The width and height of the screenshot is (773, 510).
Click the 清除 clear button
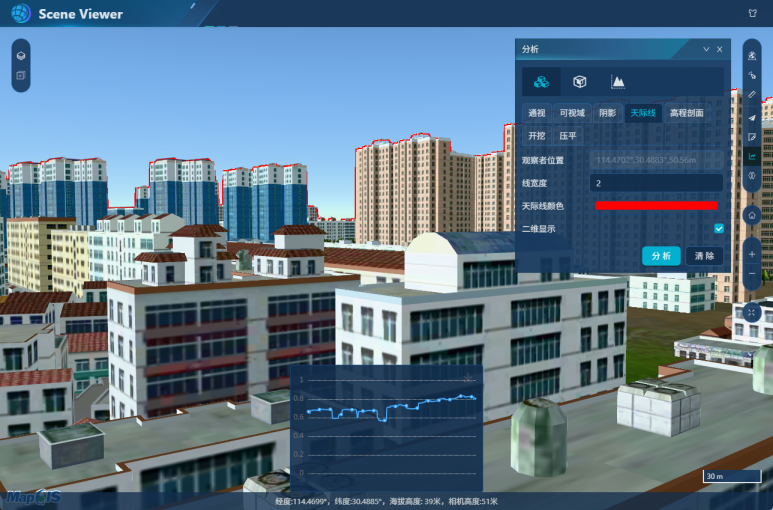(704, 256)
